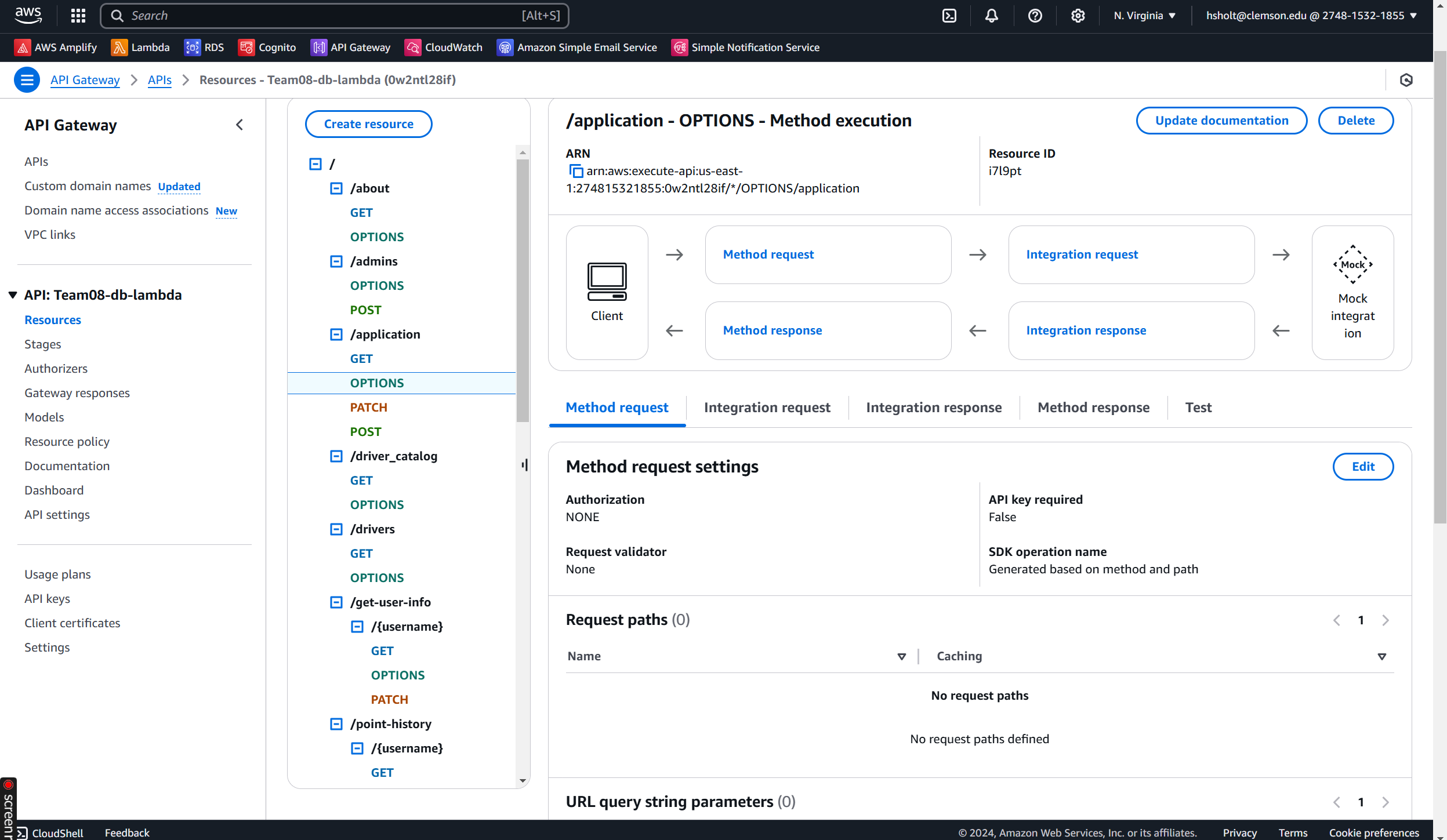Open the Integration response diagram box

(1131, 330)
